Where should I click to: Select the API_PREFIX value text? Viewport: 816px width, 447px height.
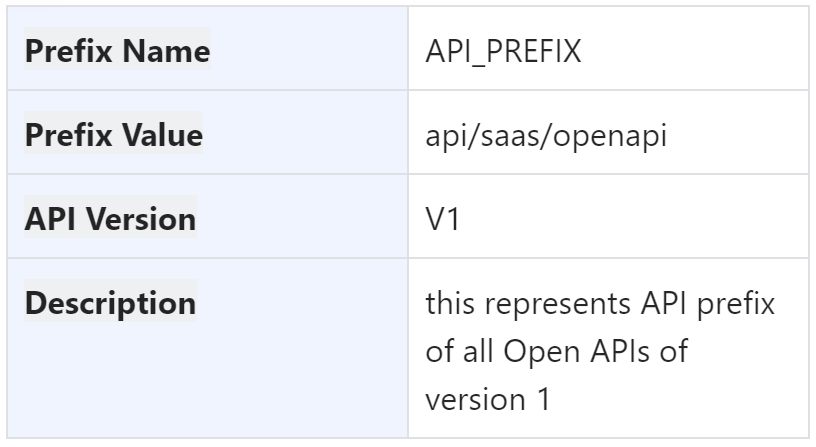click(x=503, y=52)
